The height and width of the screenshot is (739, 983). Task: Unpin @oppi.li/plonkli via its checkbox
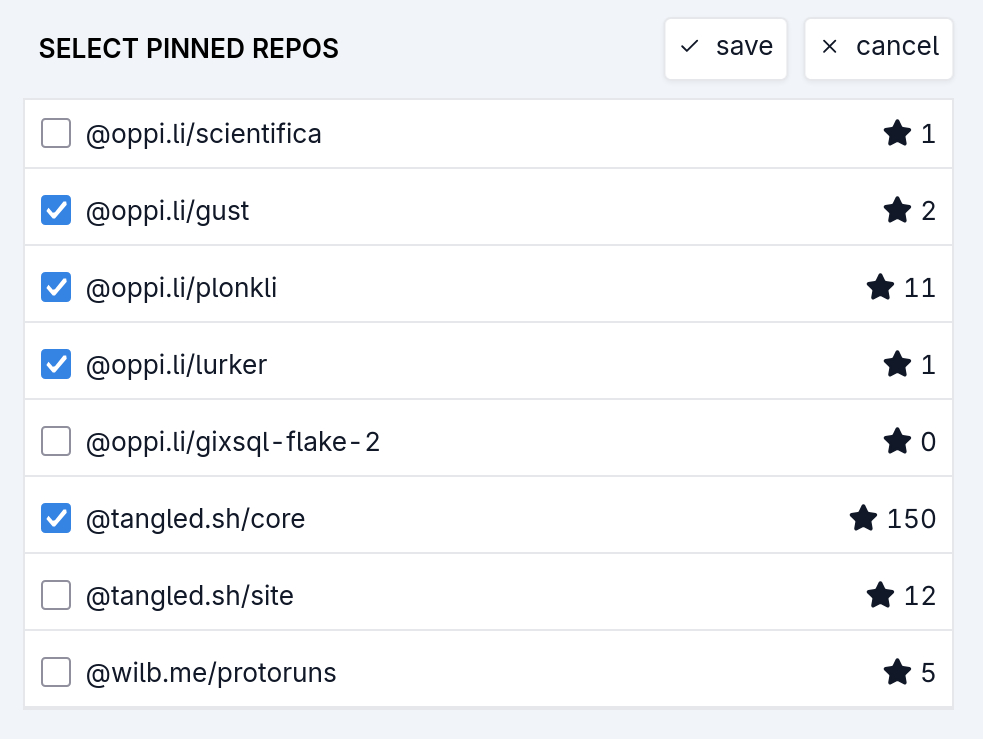56,287
